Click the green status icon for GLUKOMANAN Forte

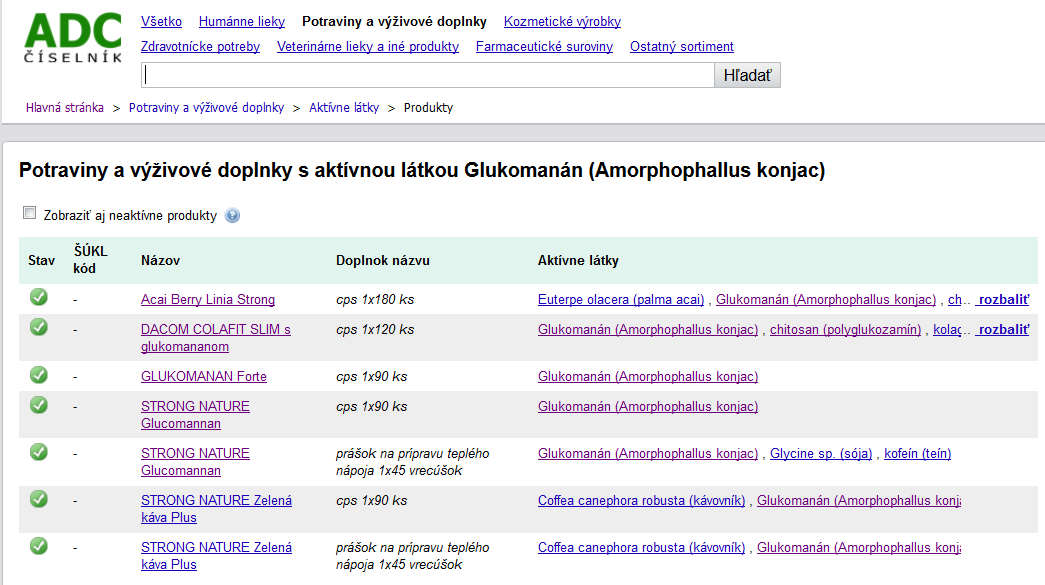point(39,374)
